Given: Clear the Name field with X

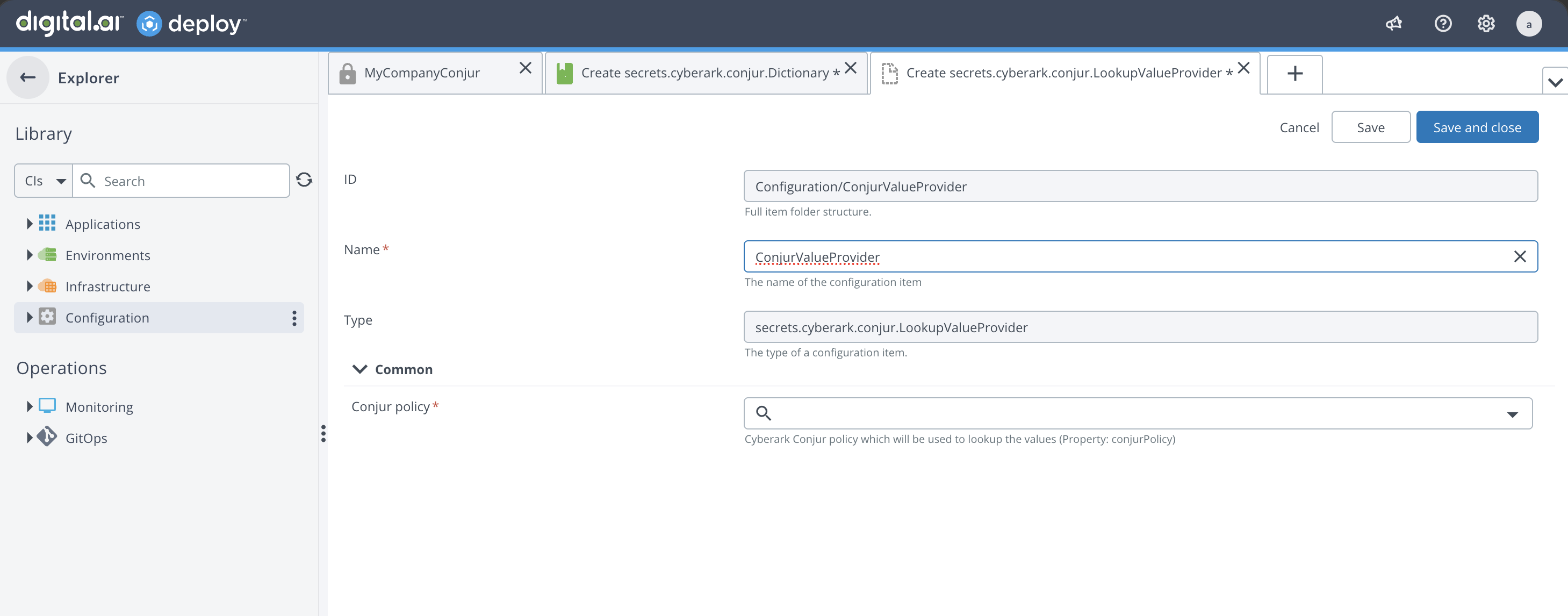Looking at the screenshot, I should pyautogui.click(x=1520, y=256).
